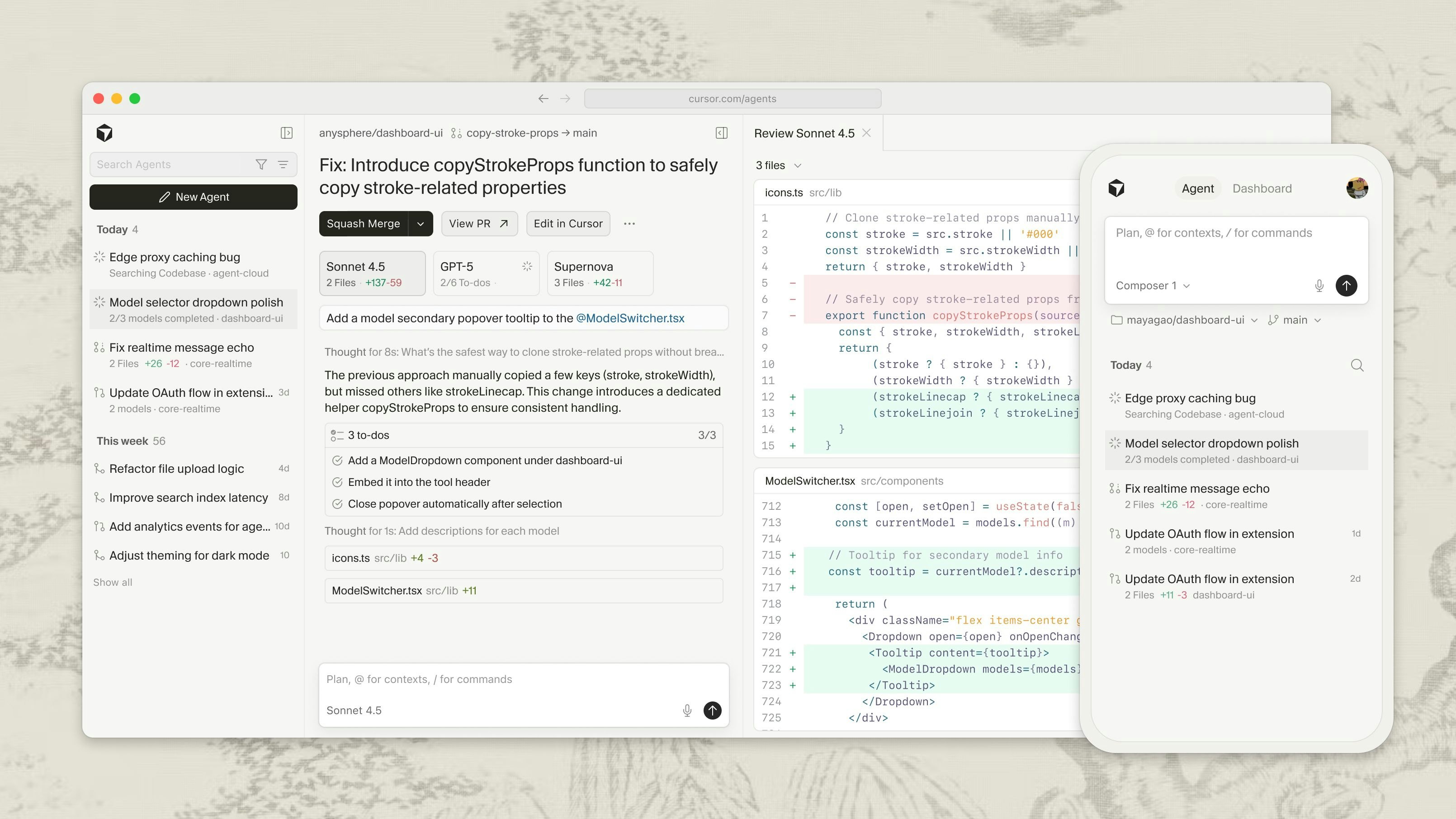
Task: Toggle the 'Close popover automatically after selection' to-do
Action: 338,503
